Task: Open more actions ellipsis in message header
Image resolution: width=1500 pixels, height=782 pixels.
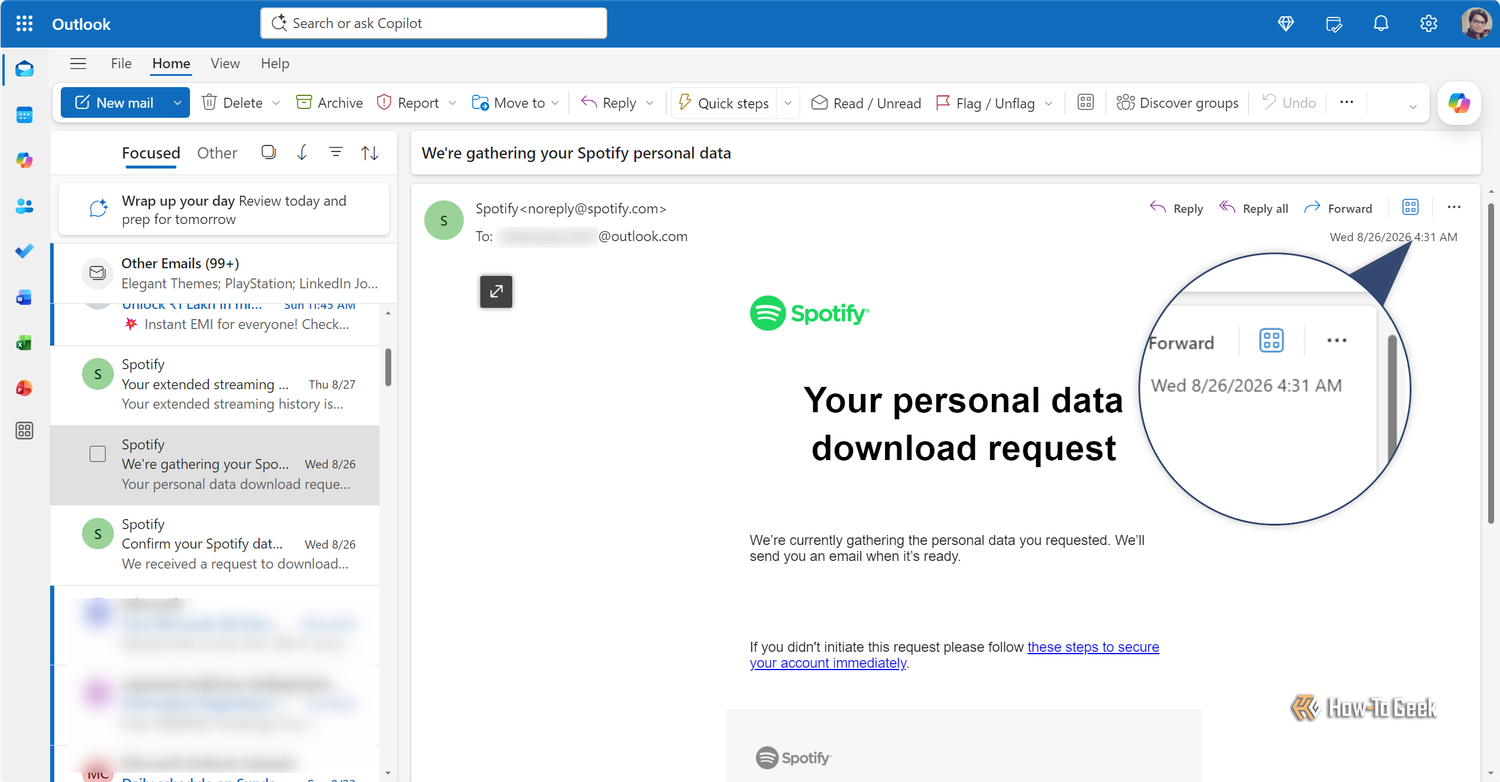Action: click(x=1454, y=207)
